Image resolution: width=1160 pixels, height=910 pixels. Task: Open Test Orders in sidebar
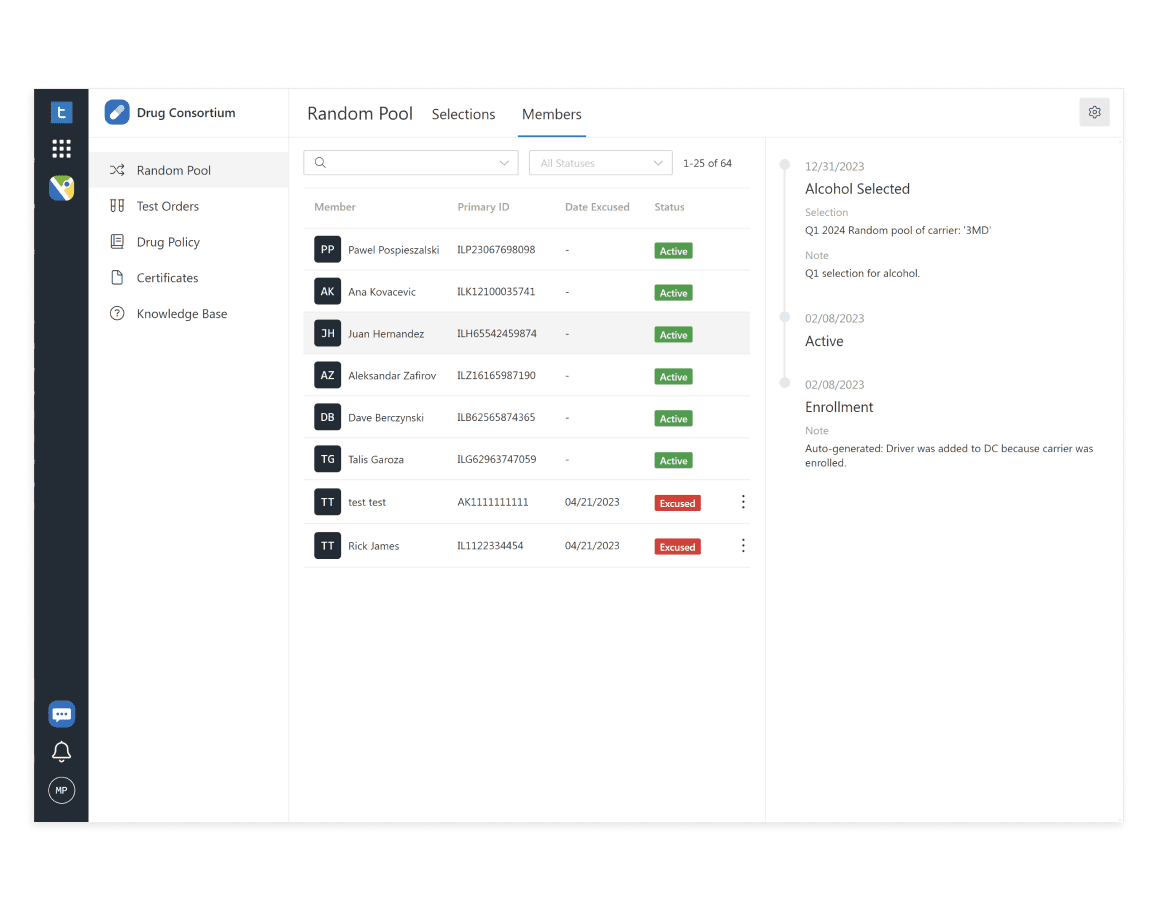pyautogui.click(x=167, y=206)
